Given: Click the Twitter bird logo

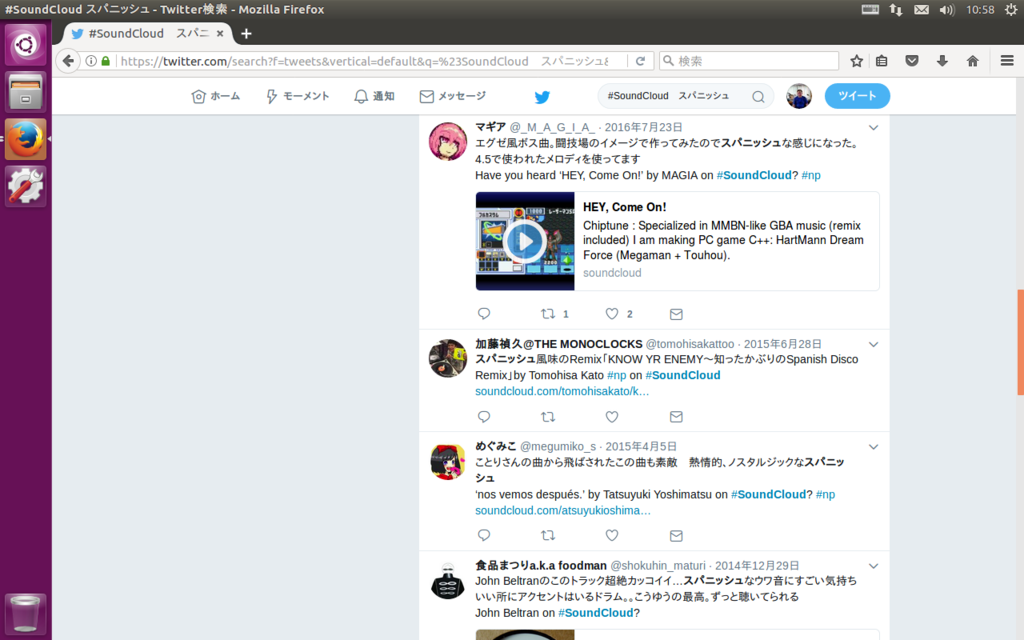Looking at the screenshot, I should point(542,97).
